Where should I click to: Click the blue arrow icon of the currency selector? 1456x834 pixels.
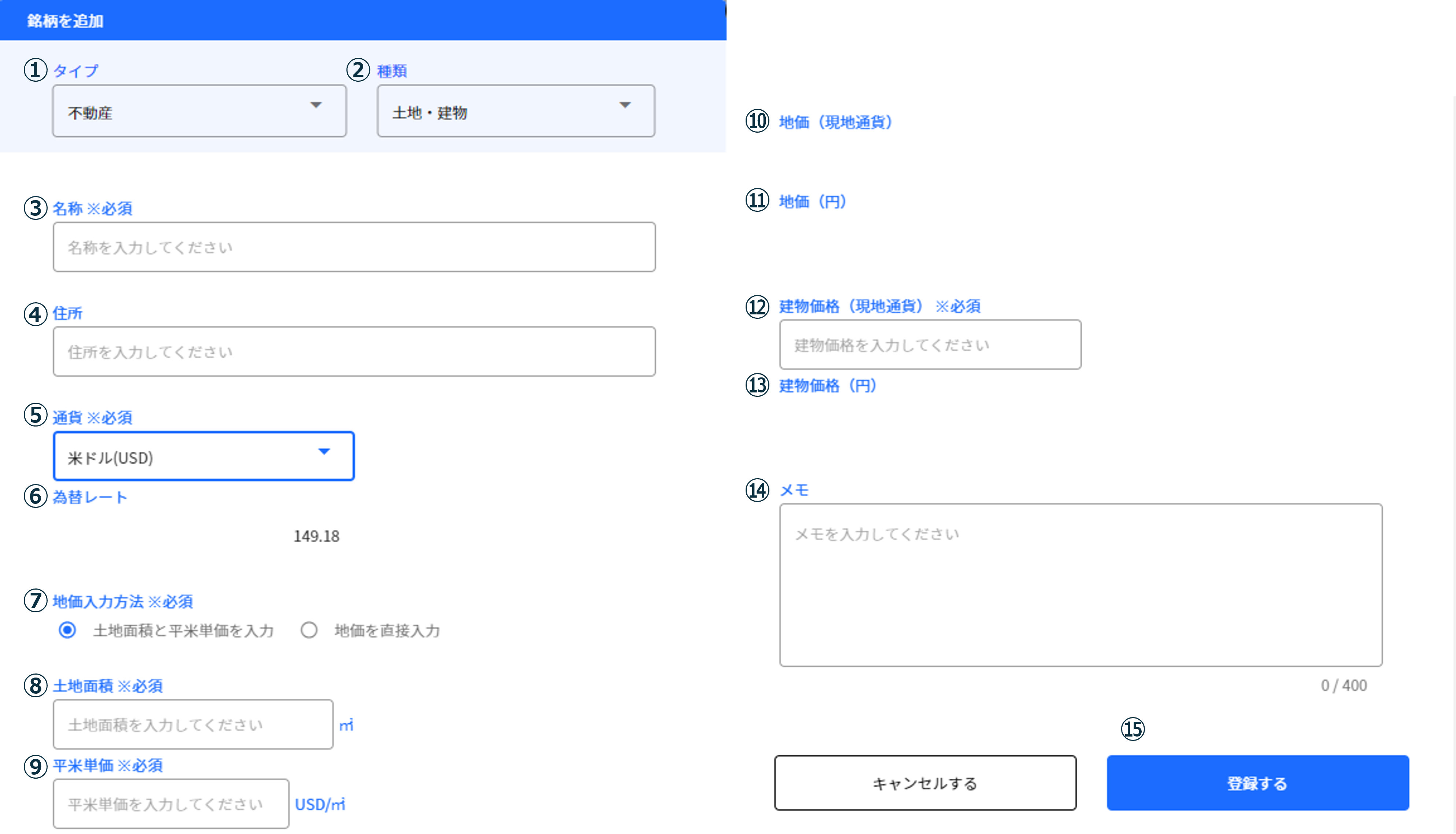coord(324,452)
